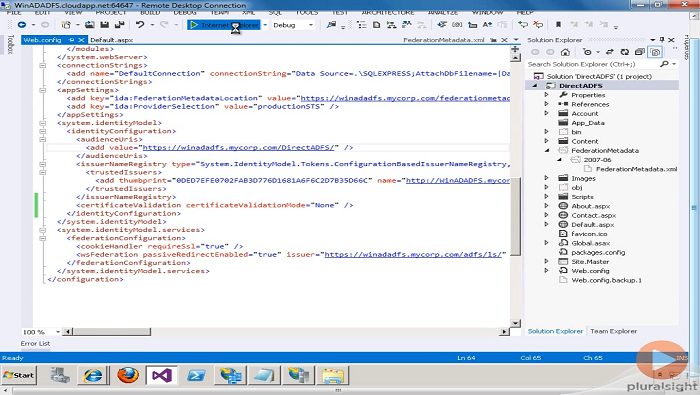700x395 pixels.
Task: Select the App_Data folder
Action: (588, 123)
